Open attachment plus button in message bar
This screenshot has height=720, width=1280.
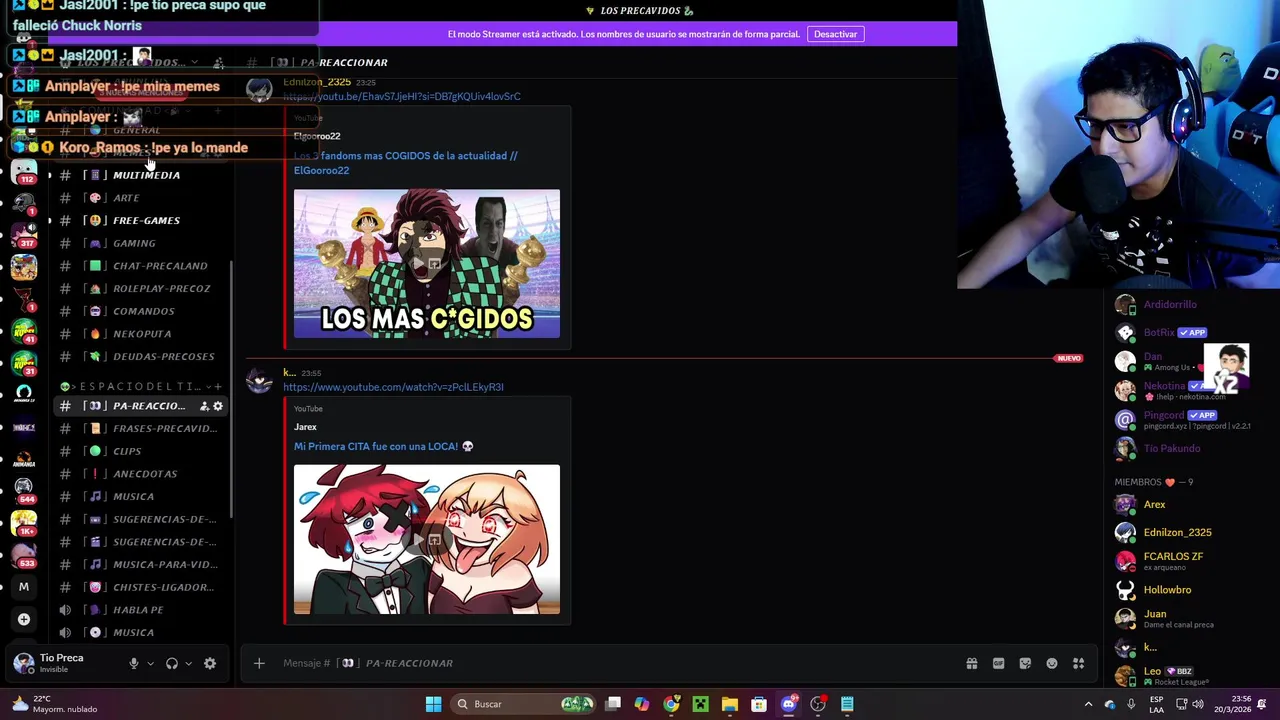point(259,663)
